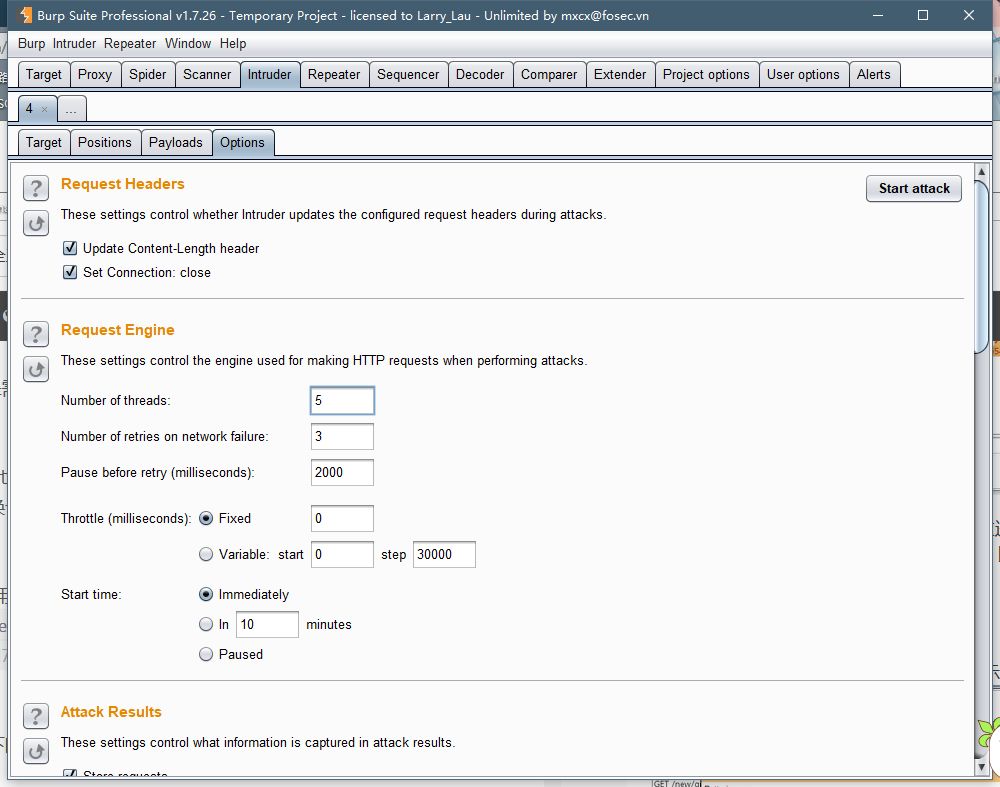This screenshot has height=787, width=1000.
Task: Select the Variable throttle radio button
Action: click(206, 554)
